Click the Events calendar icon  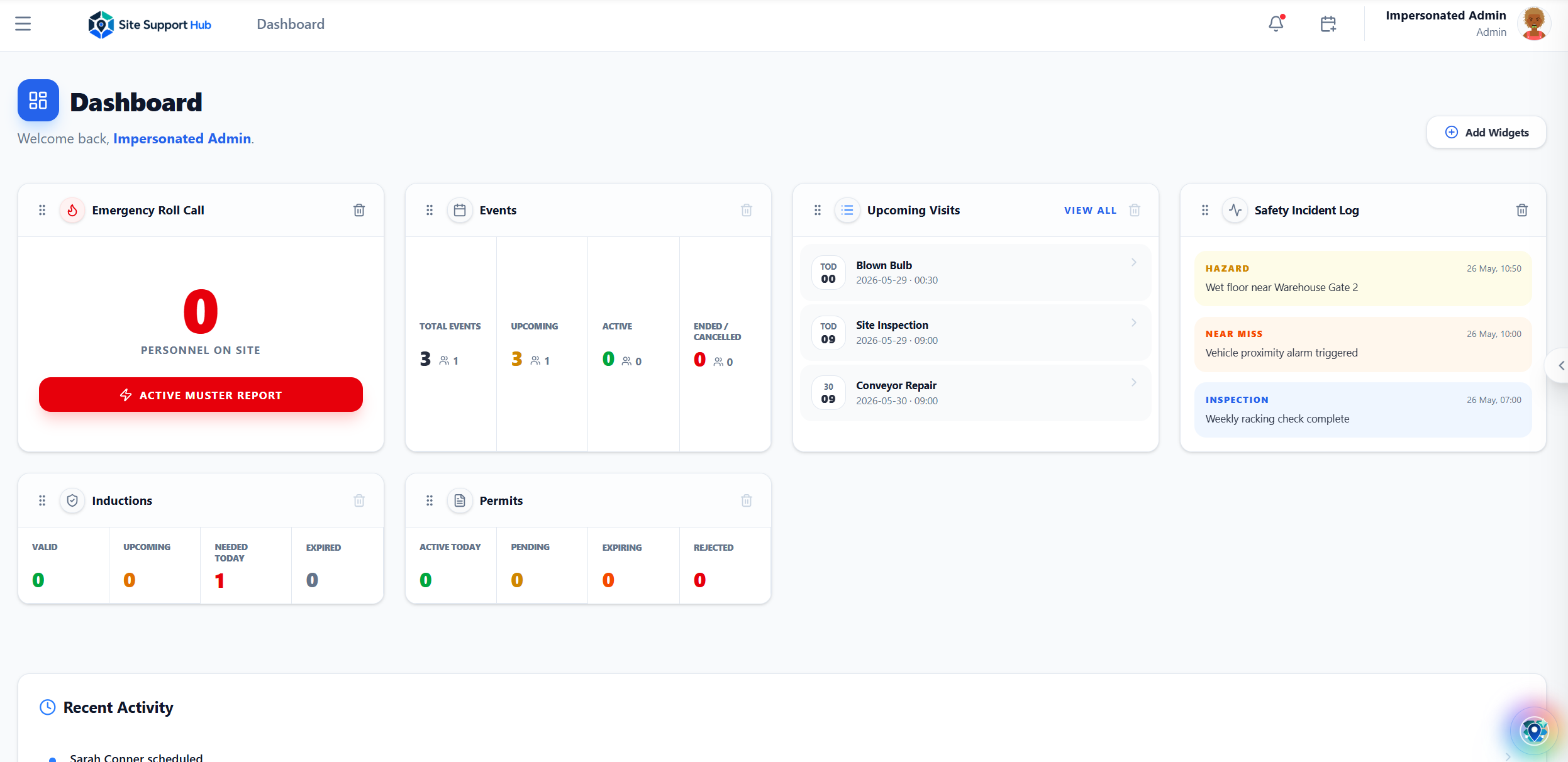click(x=460, y=210)
